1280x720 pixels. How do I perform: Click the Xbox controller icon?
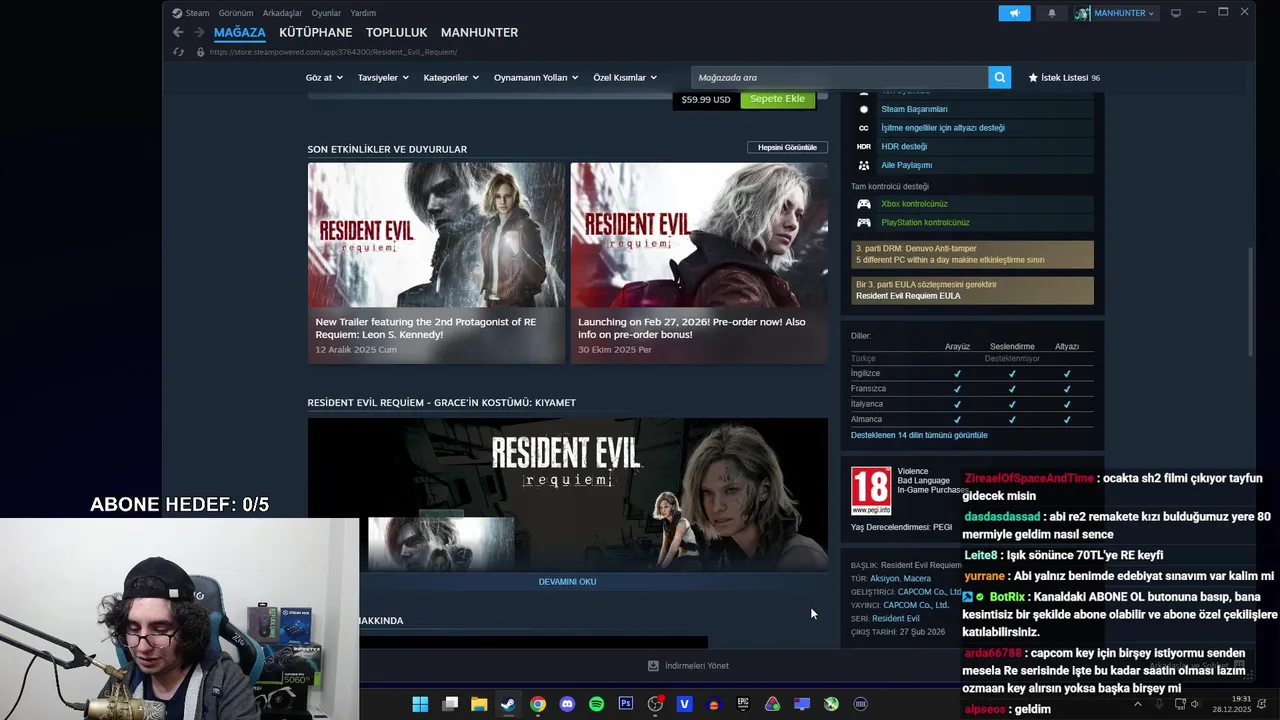864,204
